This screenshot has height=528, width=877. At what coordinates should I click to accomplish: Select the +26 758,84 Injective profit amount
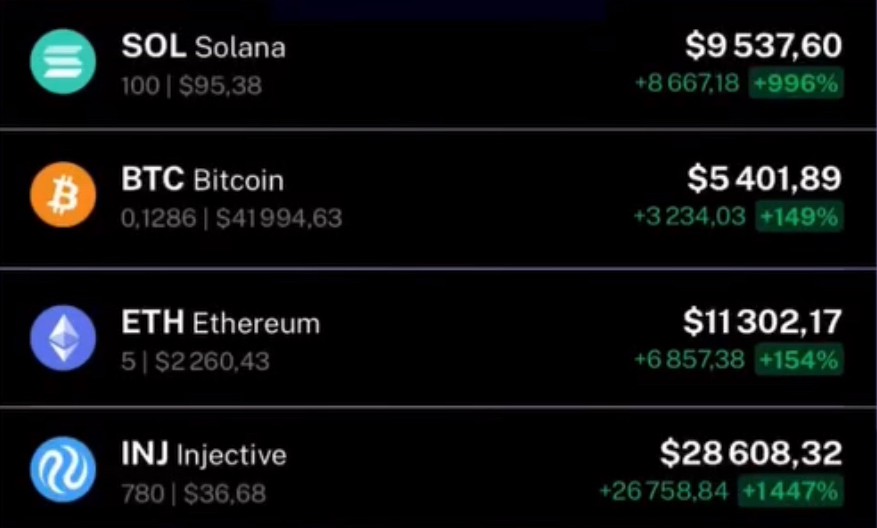[x=664, y=491]
